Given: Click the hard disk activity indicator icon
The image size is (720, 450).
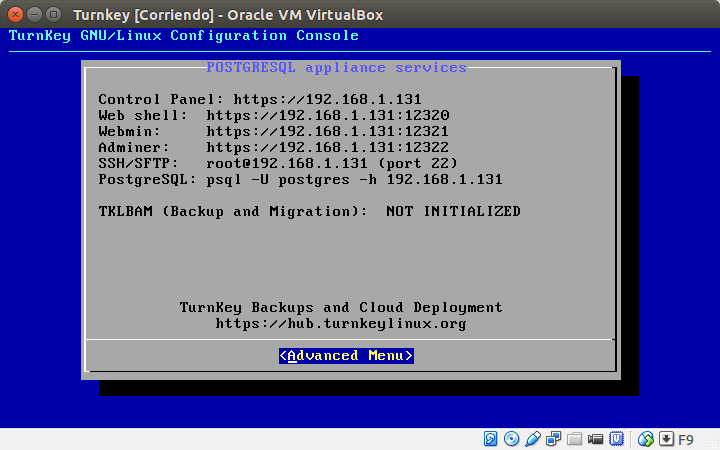Looking at the screenshot, I should [x=491, y=439].
